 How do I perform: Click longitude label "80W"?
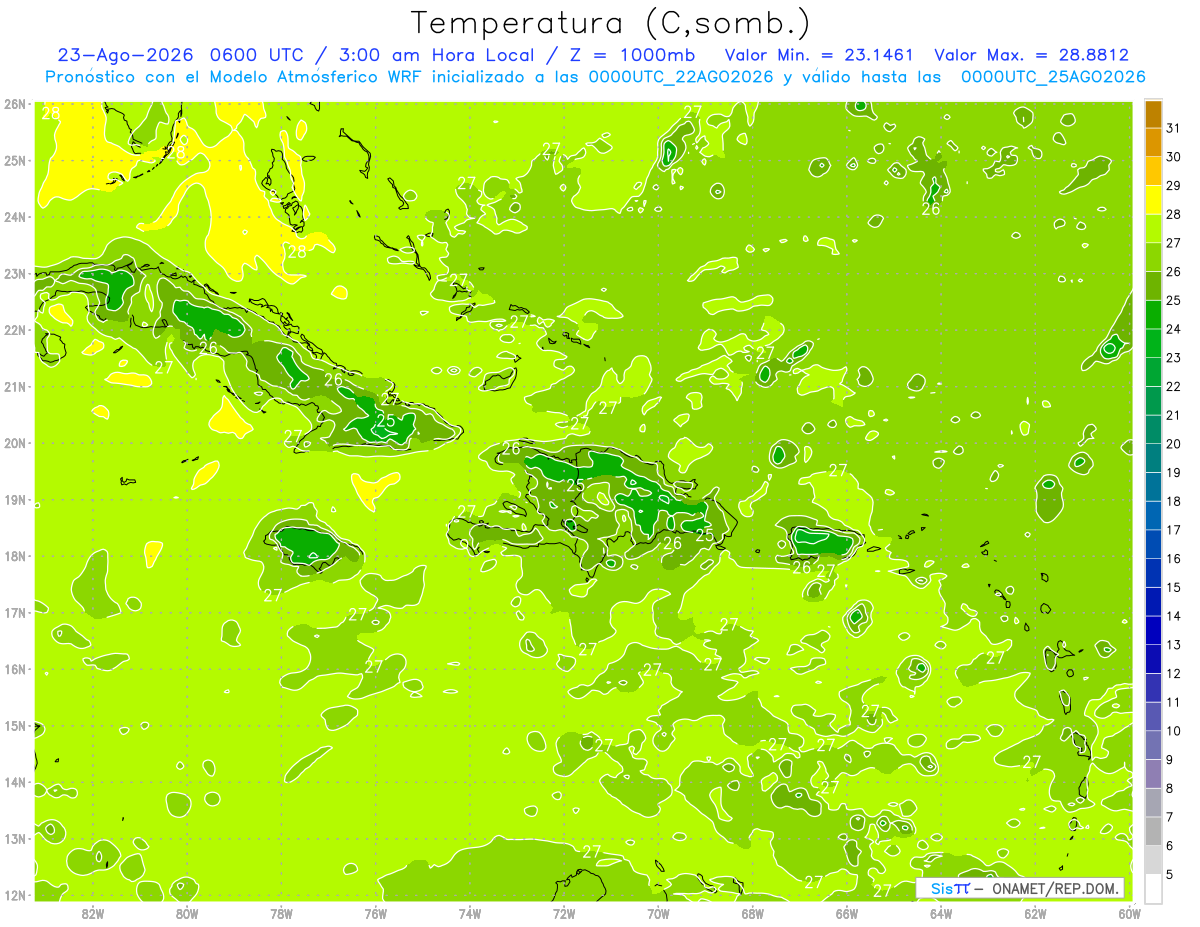187,913
